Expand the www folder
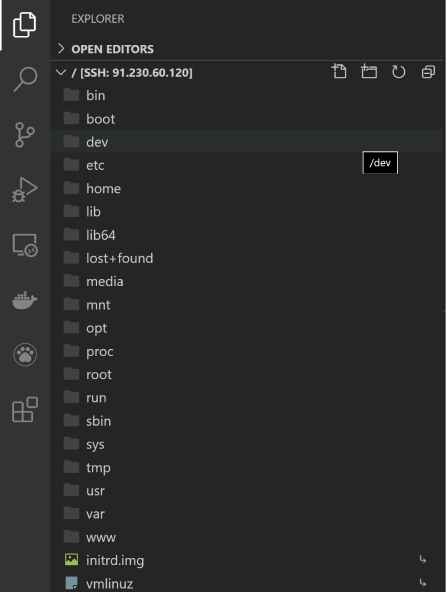Viewport: 446px width, 592px height. (247, 537)
